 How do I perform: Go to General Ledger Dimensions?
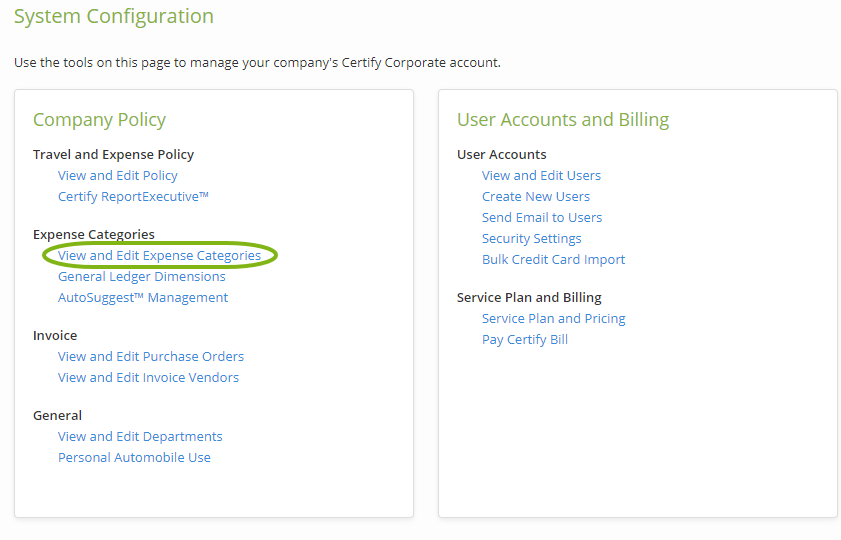[x=141, y=276]
